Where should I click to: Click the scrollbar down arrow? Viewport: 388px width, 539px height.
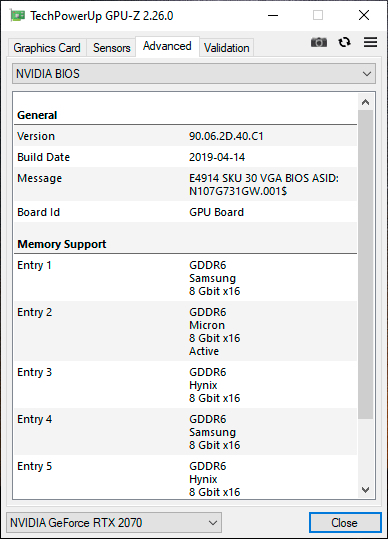tap(366, 490)
